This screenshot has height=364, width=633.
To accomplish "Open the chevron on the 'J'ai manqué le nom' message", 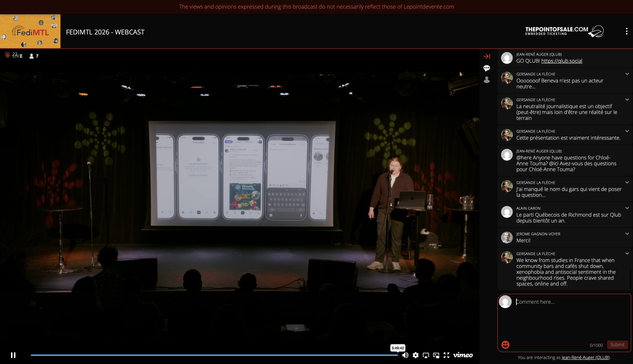I will 627,182.
